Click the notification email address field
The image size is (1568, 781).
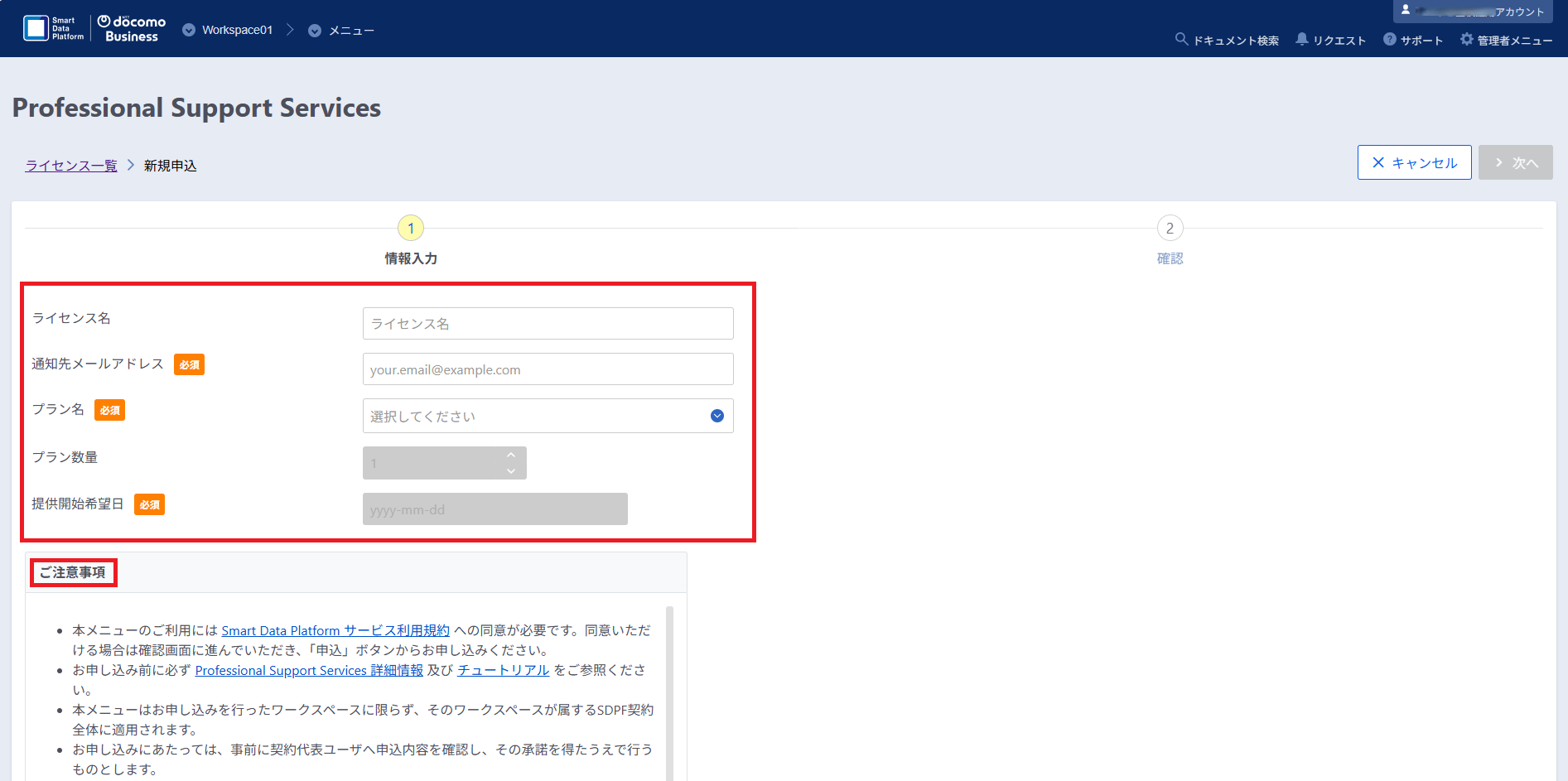[548, 369]
